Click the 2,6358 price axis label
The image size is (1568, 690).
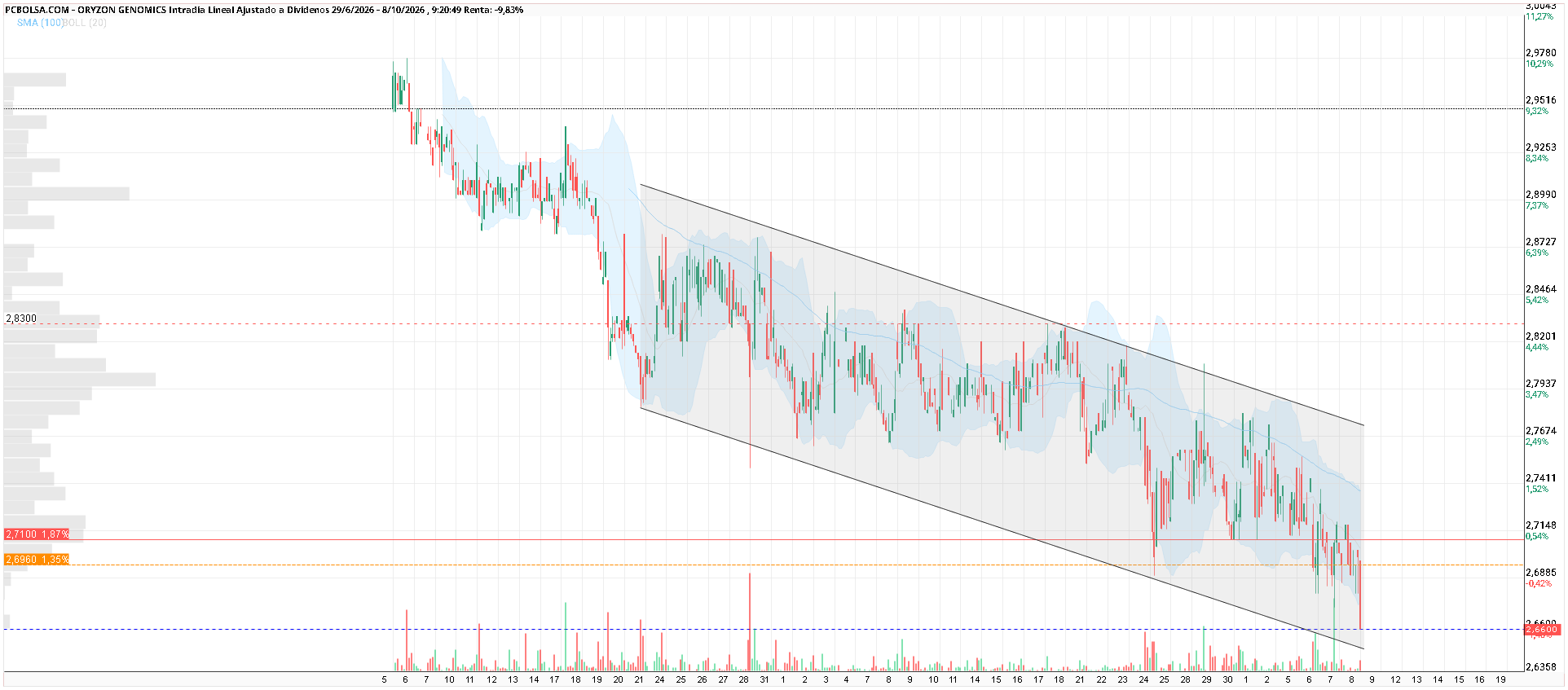(x=1540, y=667)
